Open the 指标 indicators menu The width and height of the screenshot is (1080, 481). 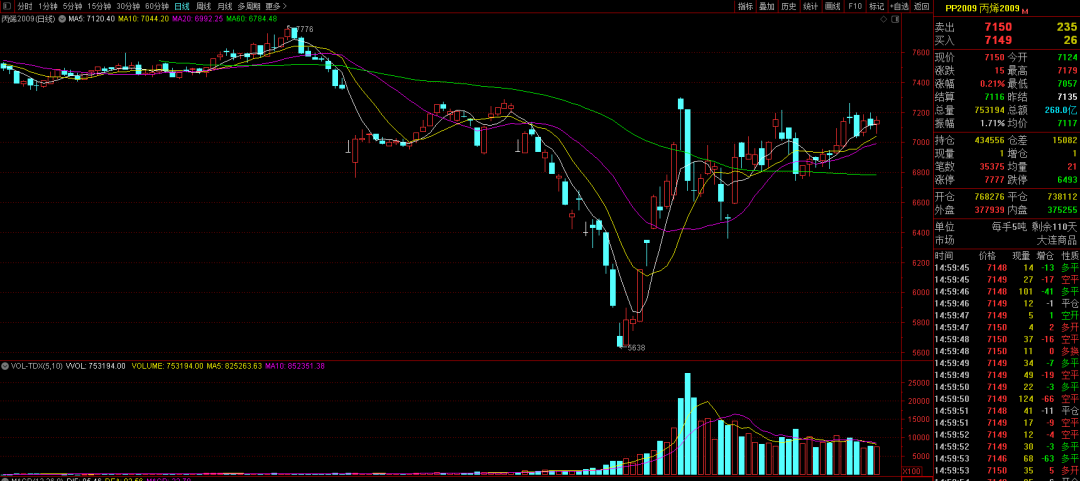[745, 6]
